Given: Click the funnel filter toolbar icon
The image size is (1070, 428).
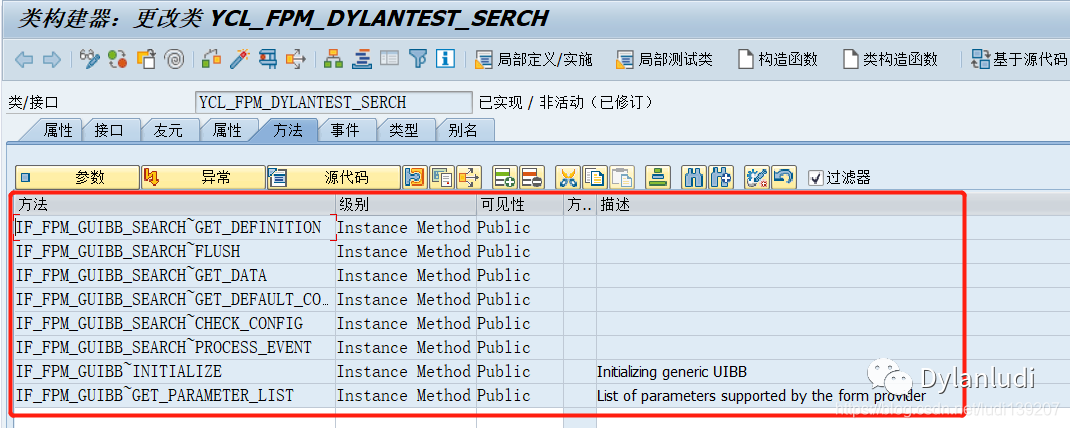Looking at the screenshot, I should [x=418, y=59].
